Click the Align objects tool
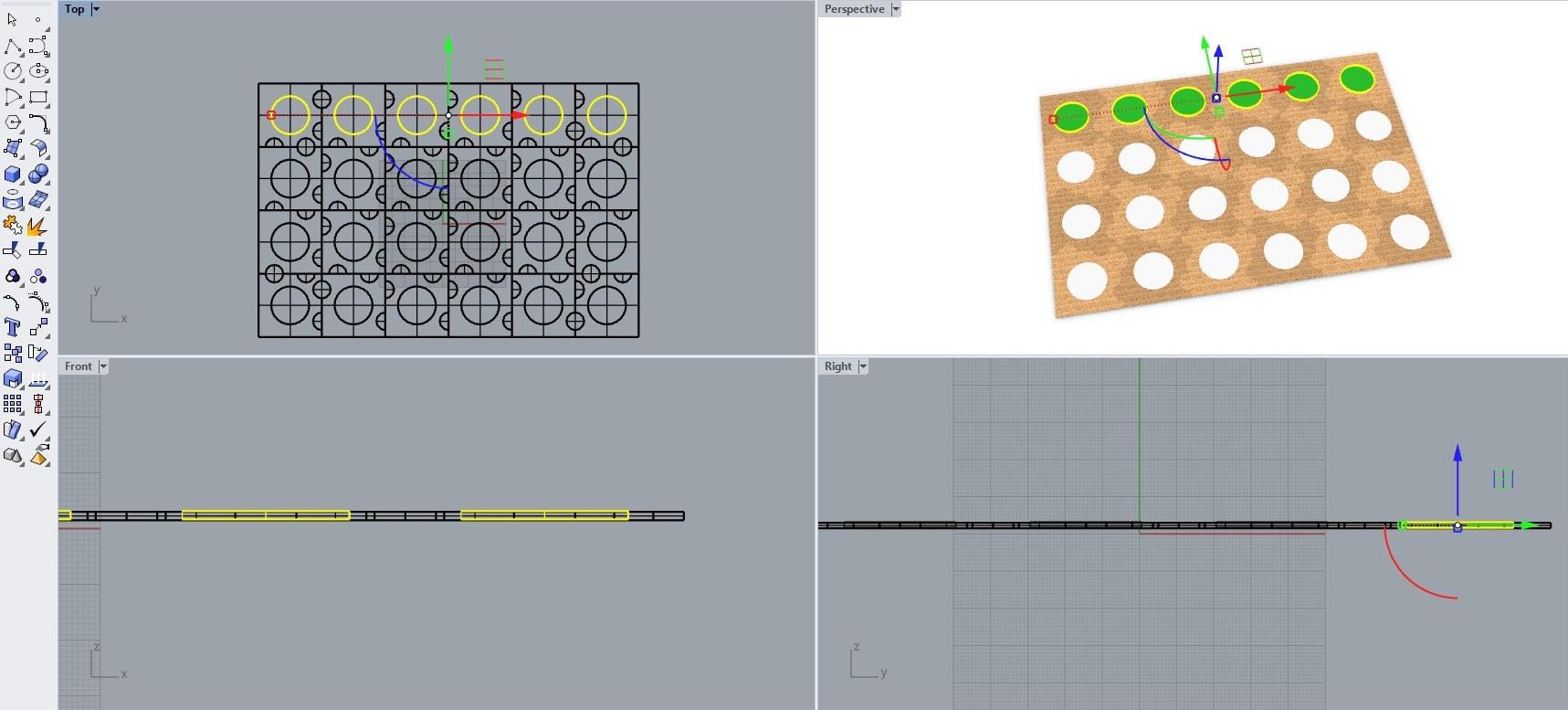1568x710 pixels. 38,404
